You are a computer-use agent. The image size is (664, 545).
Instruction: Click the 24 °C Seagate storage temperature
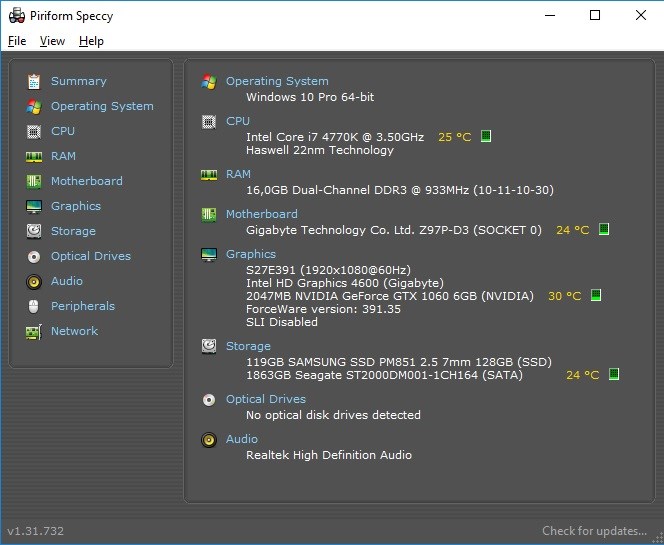(x=583, y=375)
